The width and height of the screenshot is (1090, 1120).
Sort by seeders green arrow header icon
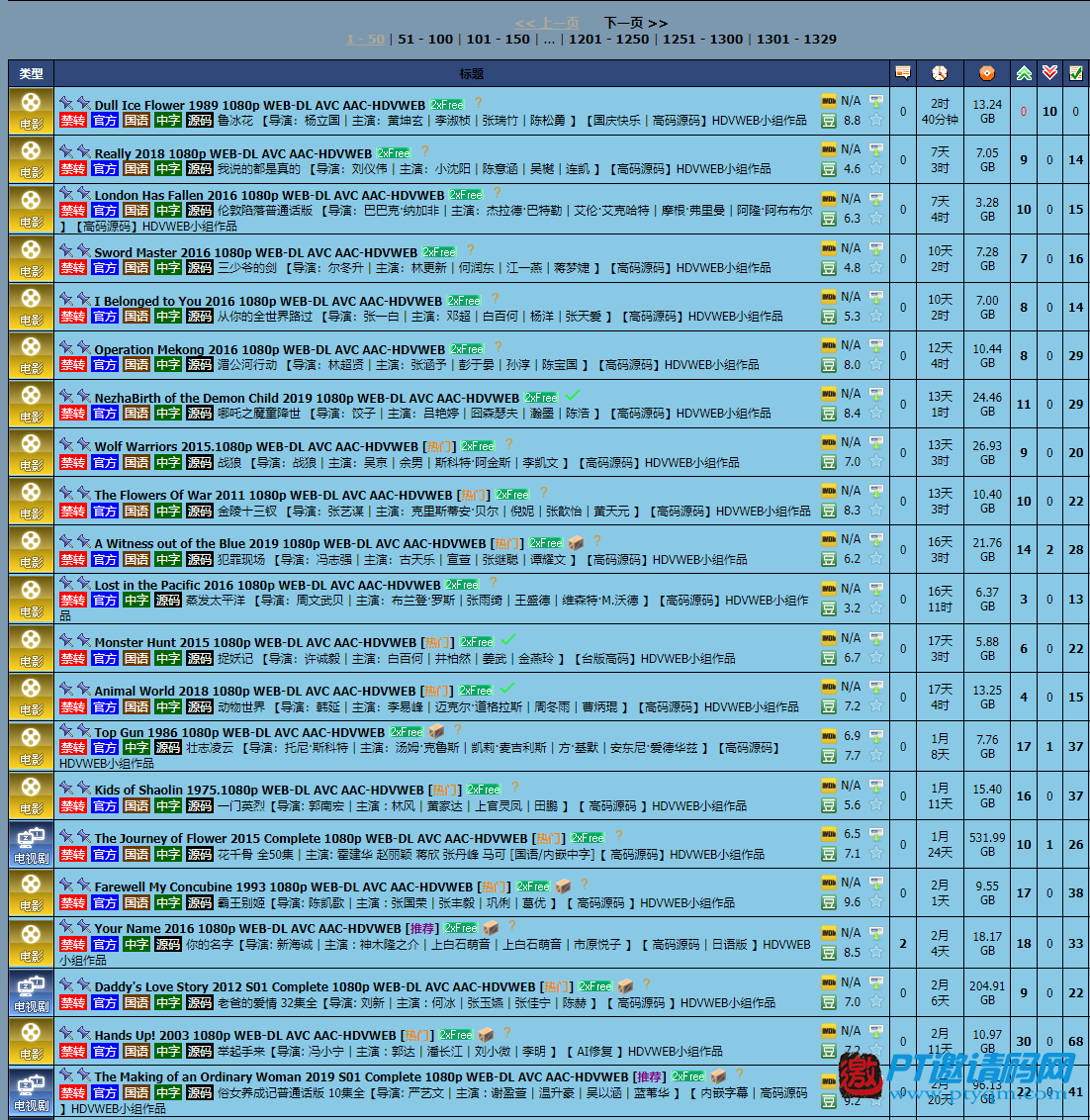click(x=1024, y=73)
